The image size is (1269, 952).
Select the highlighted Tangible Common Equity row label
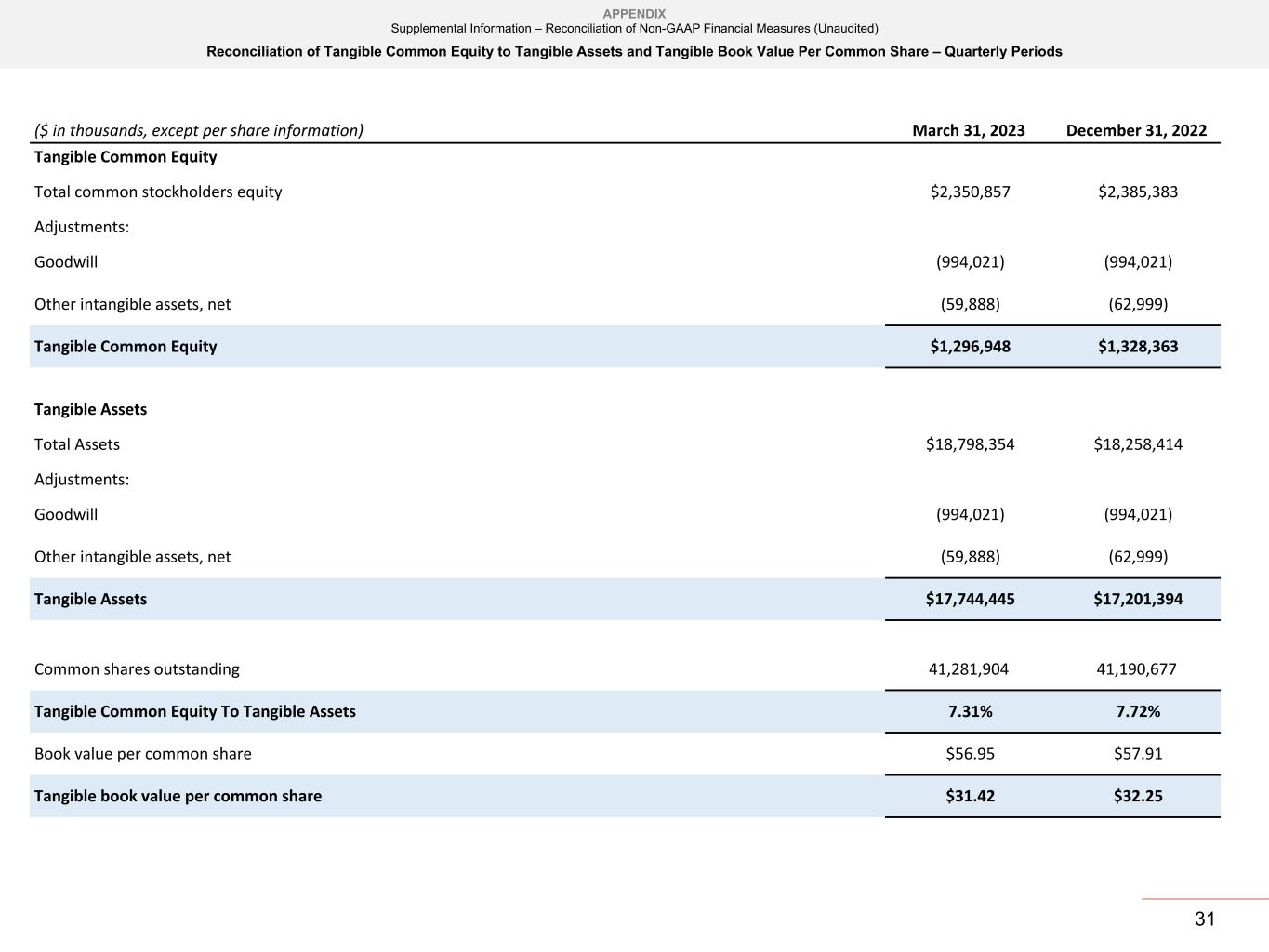coord(126,347)
